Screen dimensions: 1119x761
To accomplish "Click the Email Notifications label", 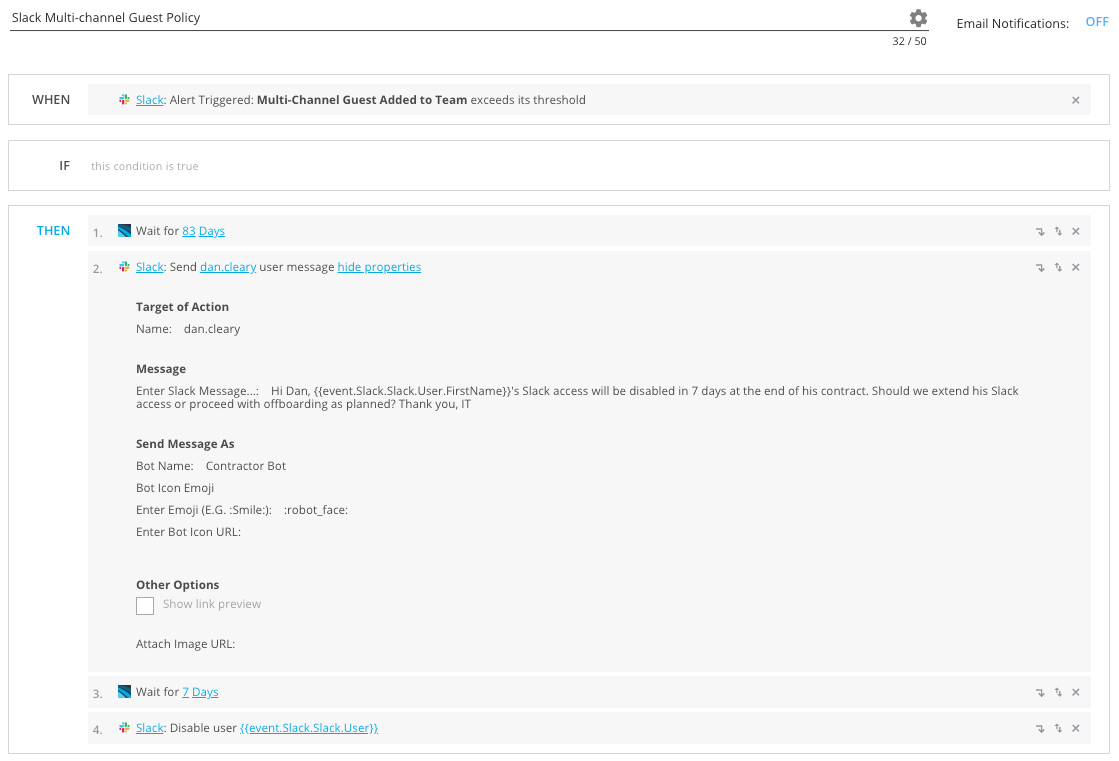I will 1013,24.
